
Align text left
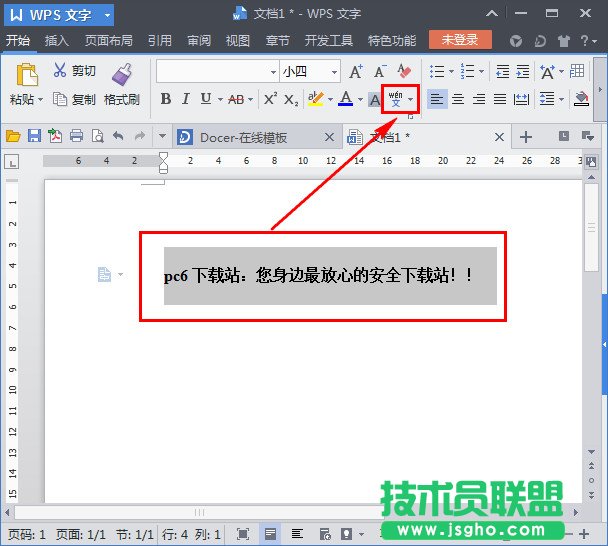pyautogui.click(x=437, y=99)
